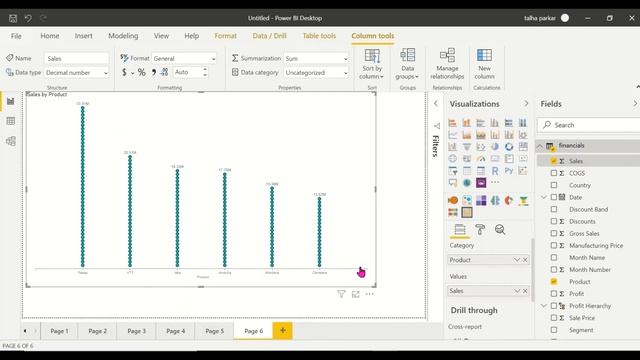Insert the treemap visual

(x=523, y=147)
